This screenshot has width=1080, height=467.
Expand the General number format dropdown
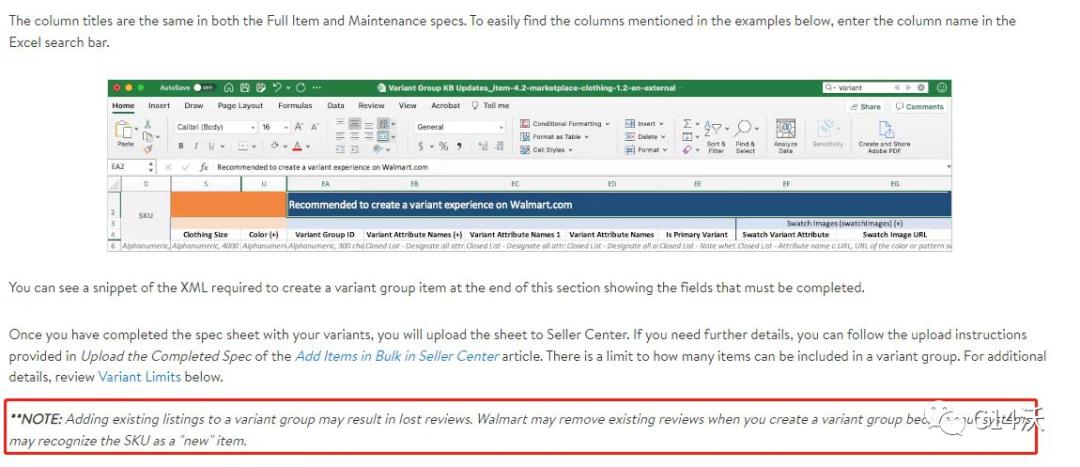click(460, 127)
